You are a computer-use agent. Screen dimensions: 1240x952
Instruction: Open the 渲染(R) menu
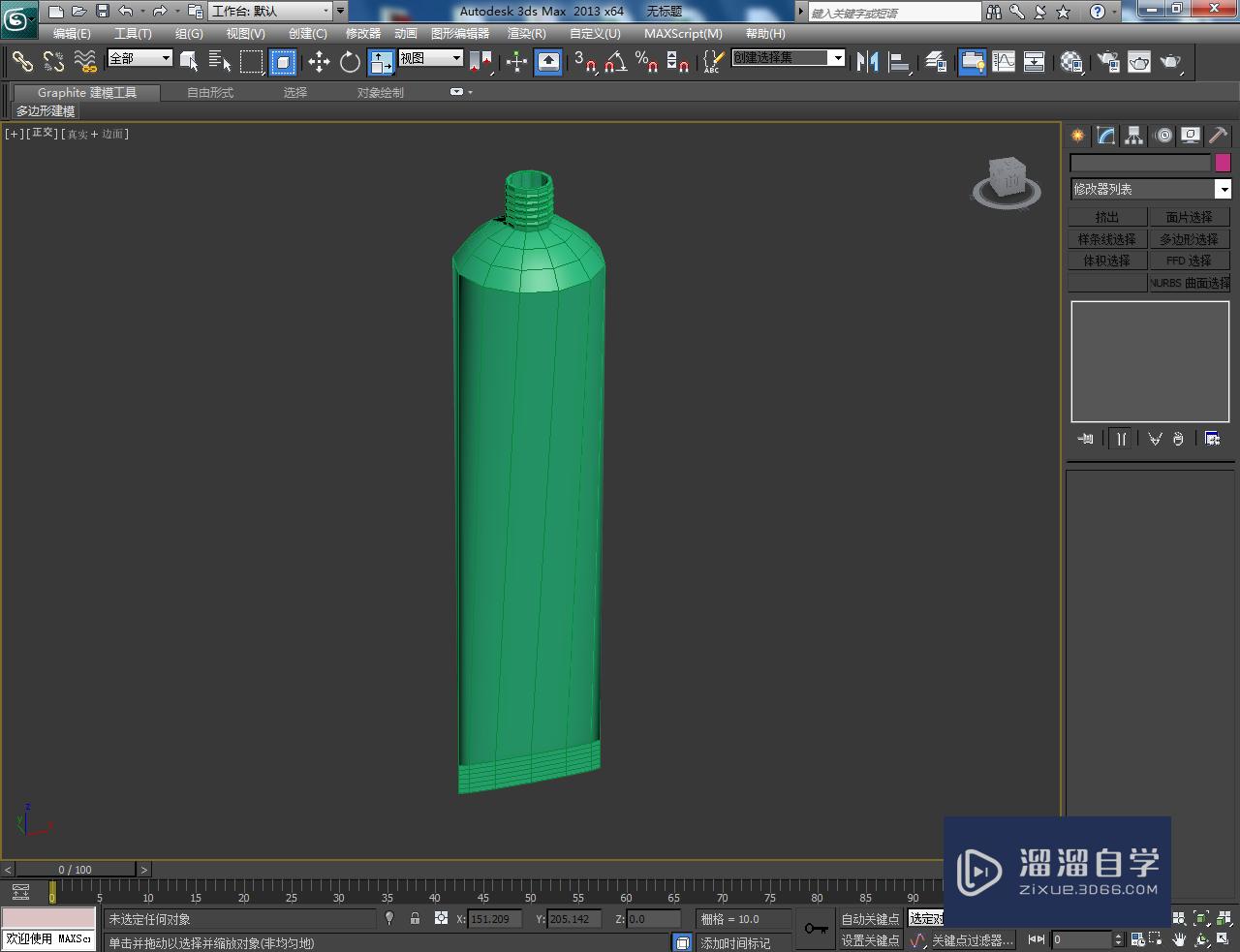coord(527,33)
